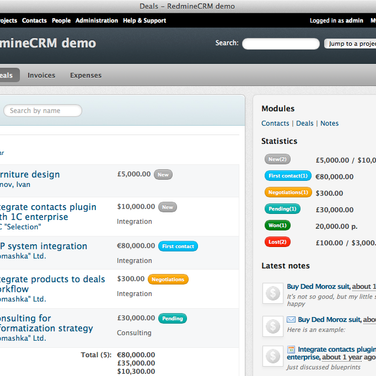Switch to the Expenses tab
Viewport: 376px width, 376px height.
click(x=86, y=75)
